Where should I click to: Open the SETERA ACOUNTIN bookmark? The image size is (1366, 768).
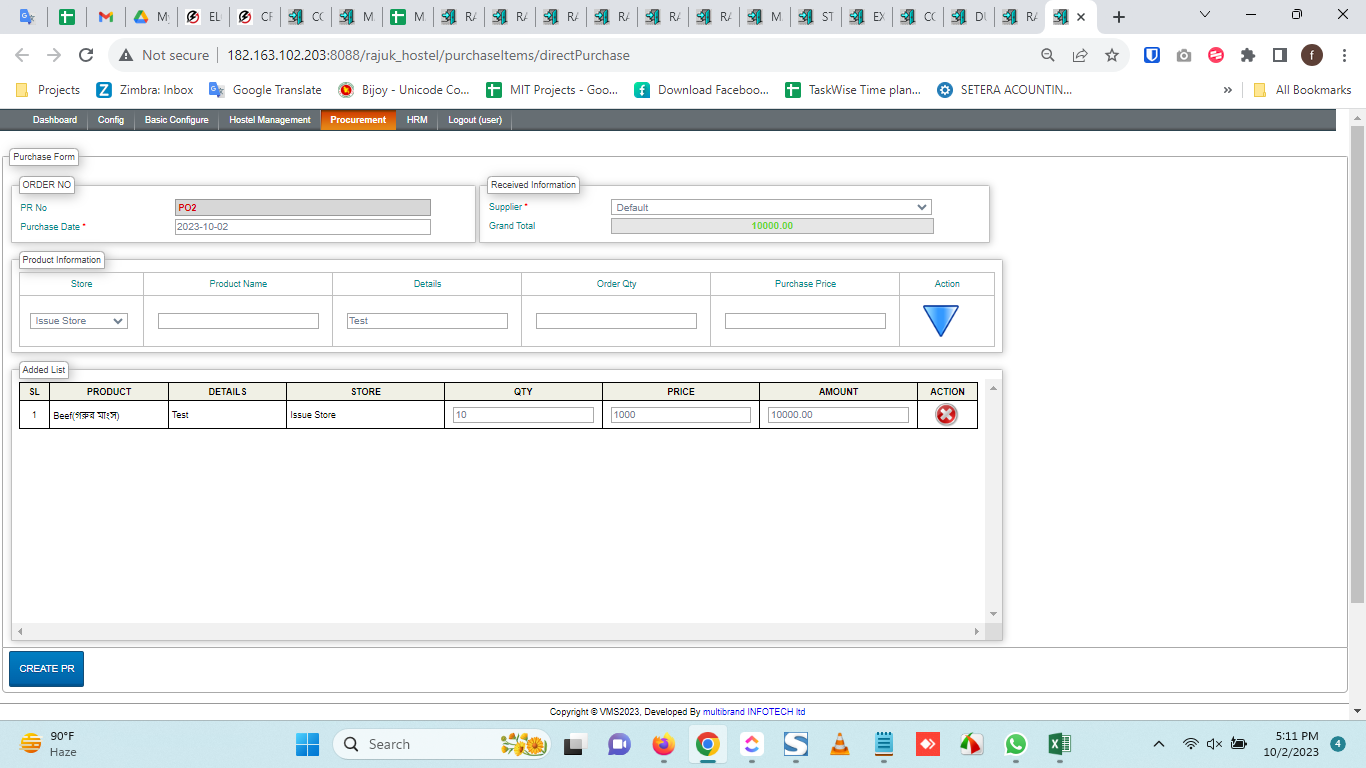click(1004, 90)
